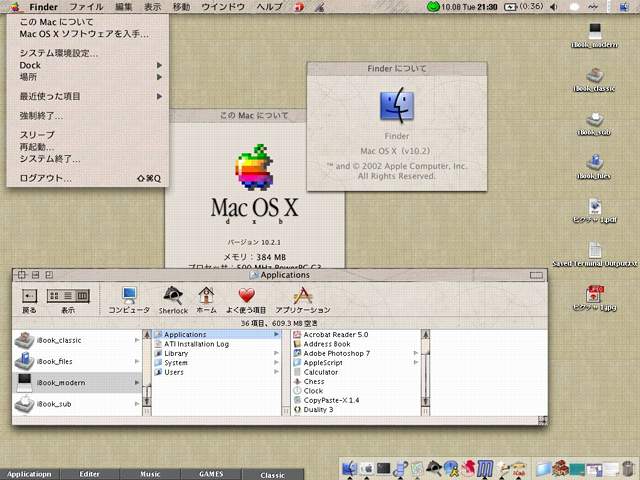Select the iBook_sub desktop drive icon

tap(594, 124)
